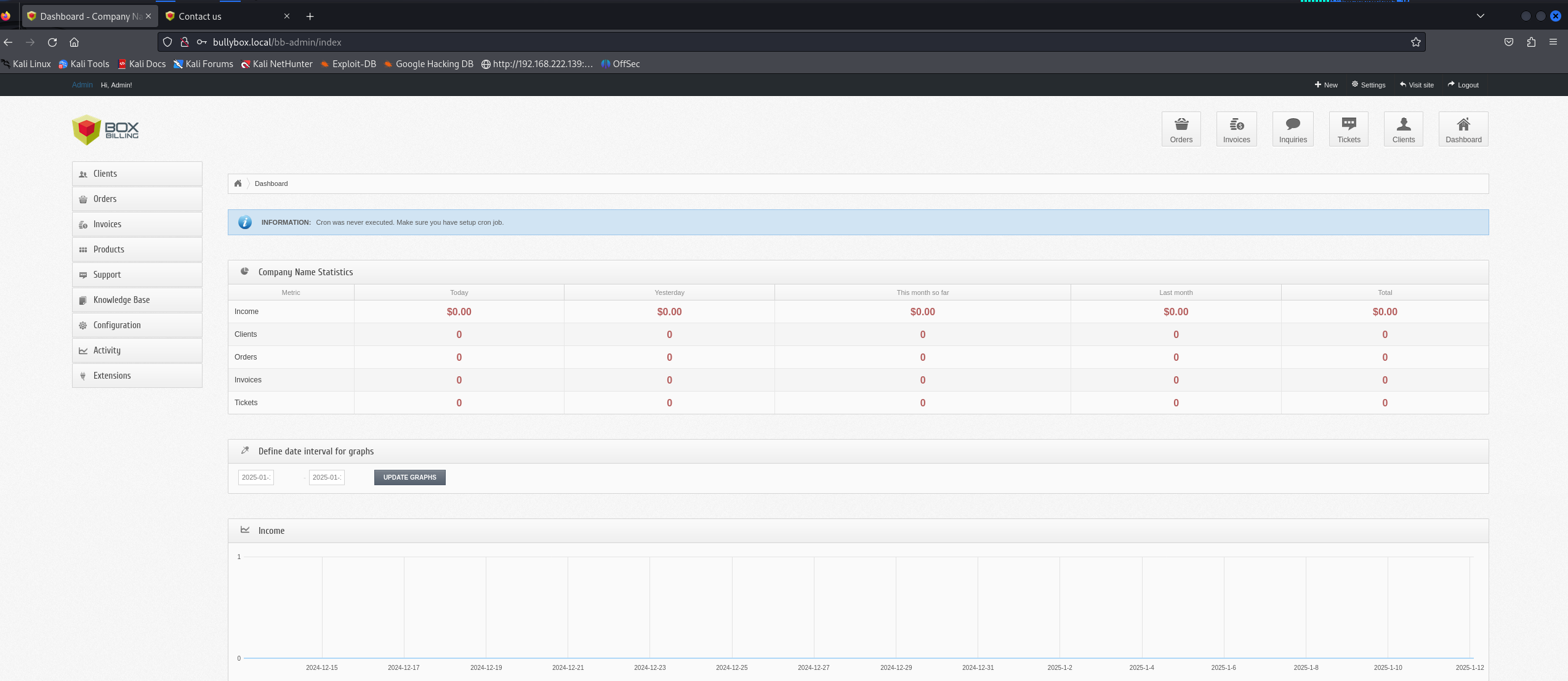Open the Exploit-DB bookmark

(348, 64)
